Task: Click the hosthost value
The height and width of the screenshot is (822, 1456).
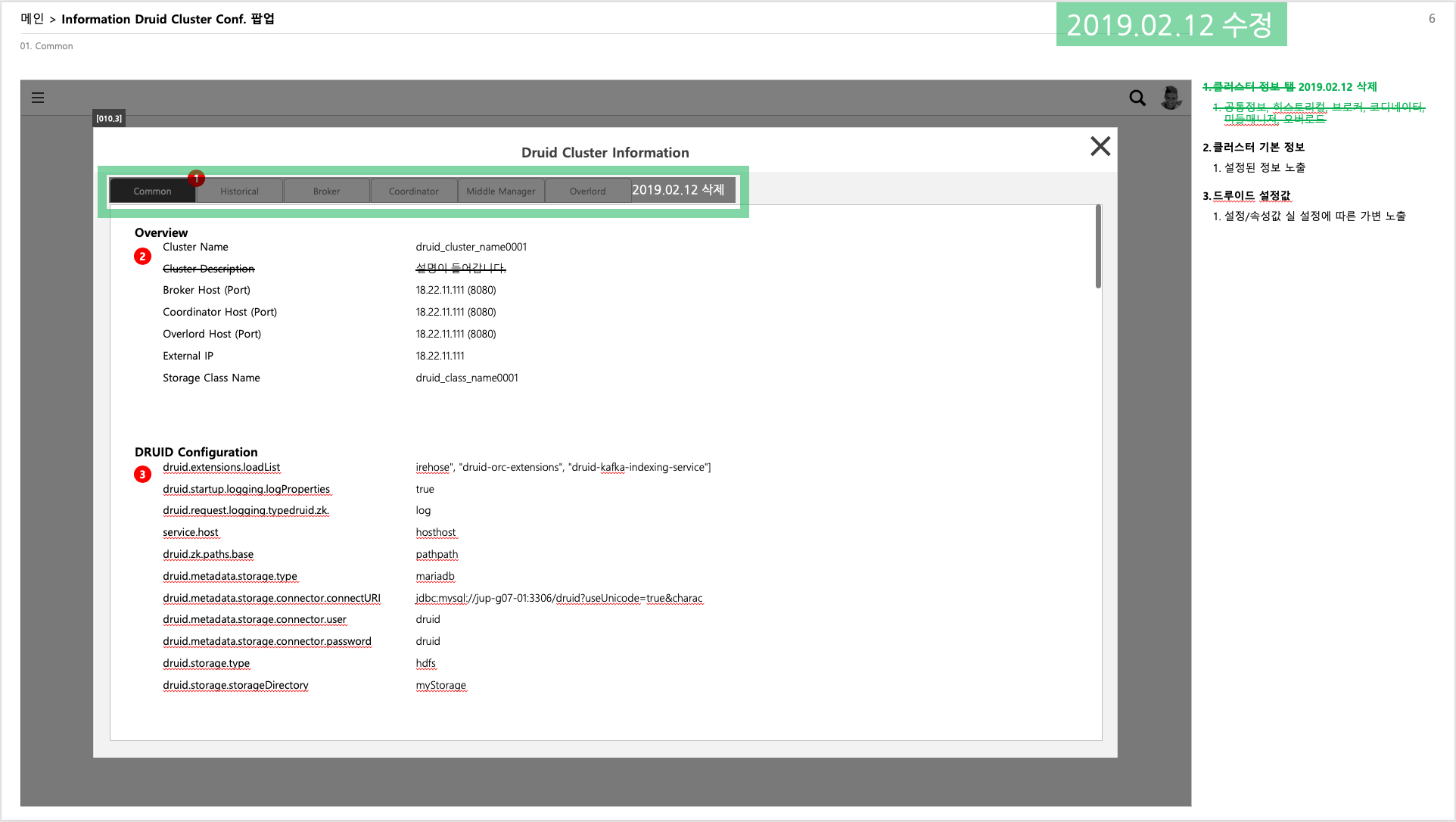Action: coord(436,532)
